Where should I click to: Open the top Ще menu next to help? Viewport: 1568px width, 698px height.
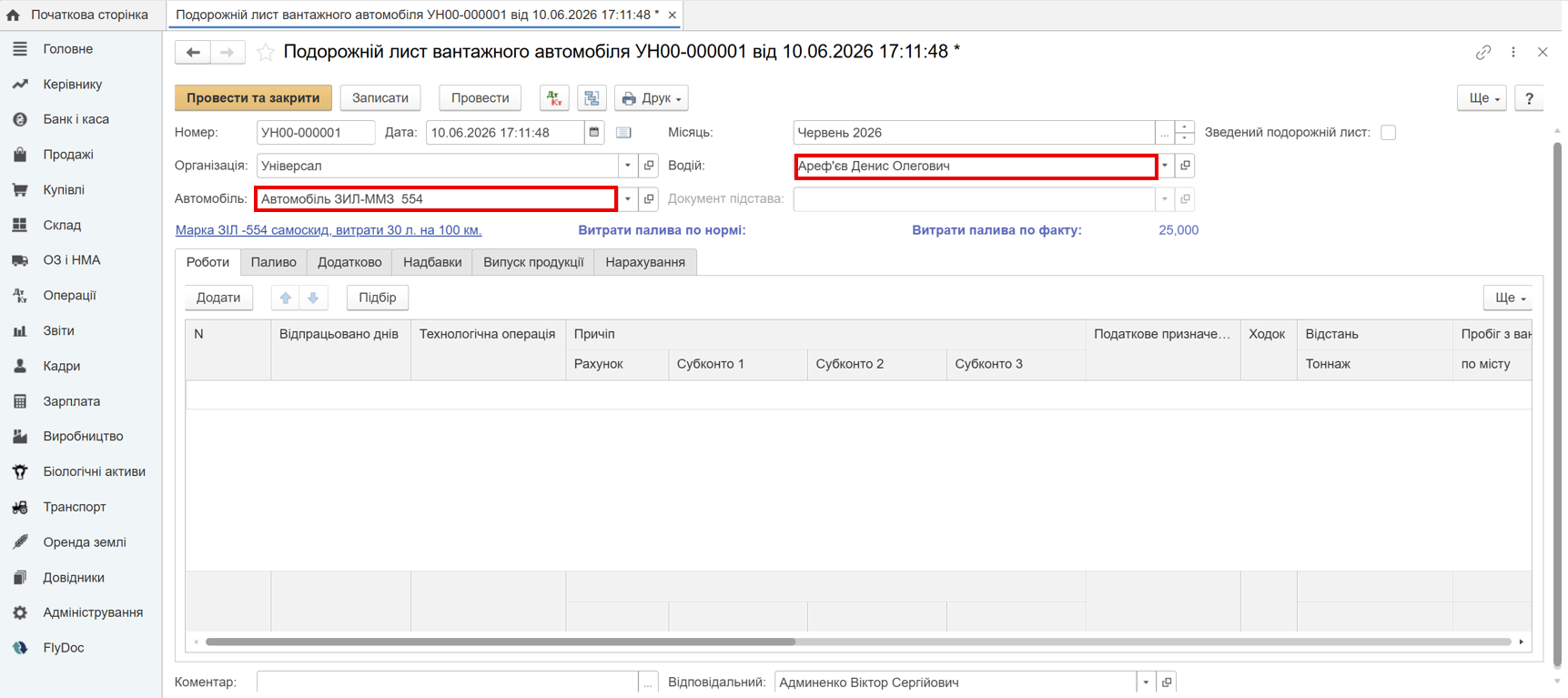[1482, 98]
